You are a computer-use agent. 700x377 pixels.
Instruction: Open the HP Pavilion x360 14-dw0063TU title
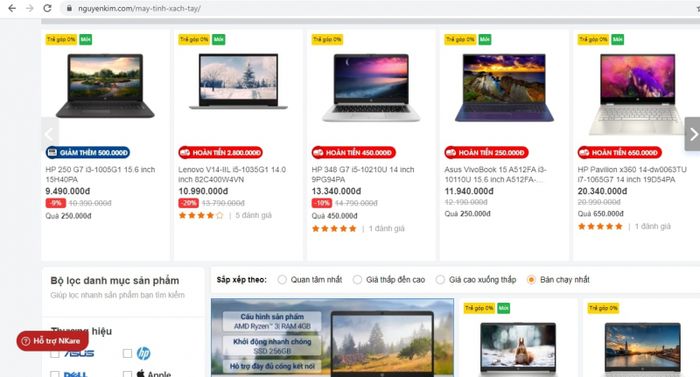[x=632, y=174]
